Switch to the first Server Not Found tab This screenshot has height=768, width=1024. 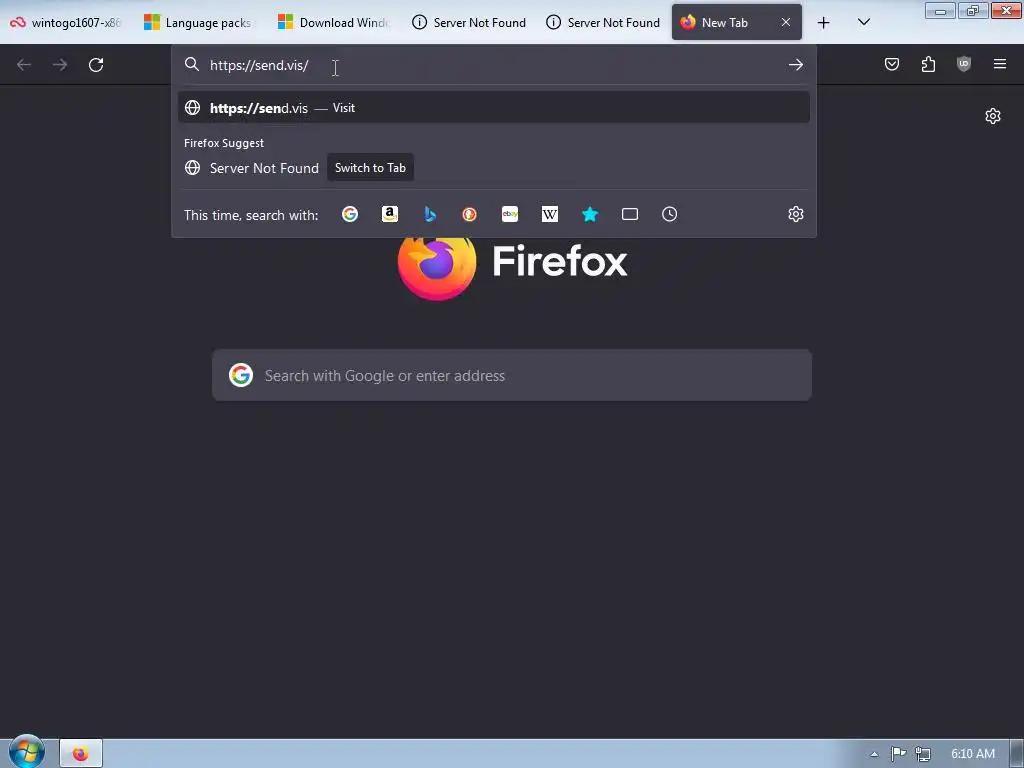click(x=468, y=22)
